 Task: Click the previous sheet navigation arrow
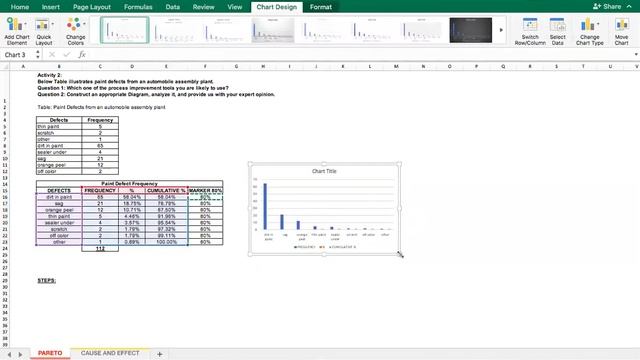click(x=9, y=354)
